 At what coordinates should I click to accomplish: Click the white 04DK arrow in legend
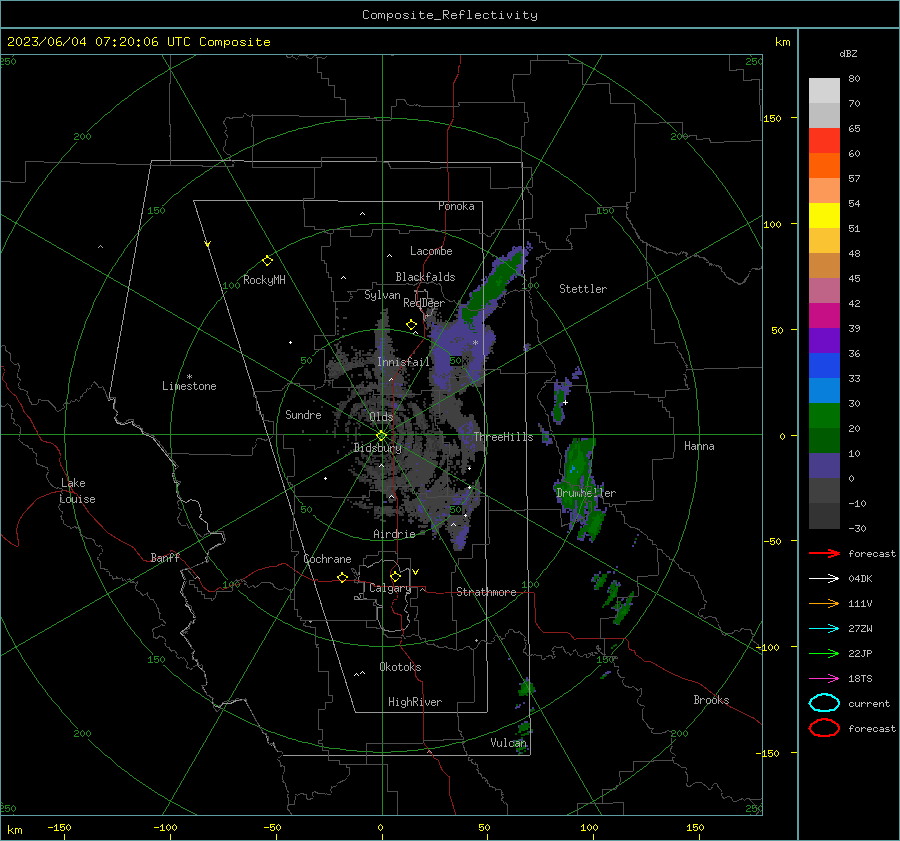click(x=824, y=579)
